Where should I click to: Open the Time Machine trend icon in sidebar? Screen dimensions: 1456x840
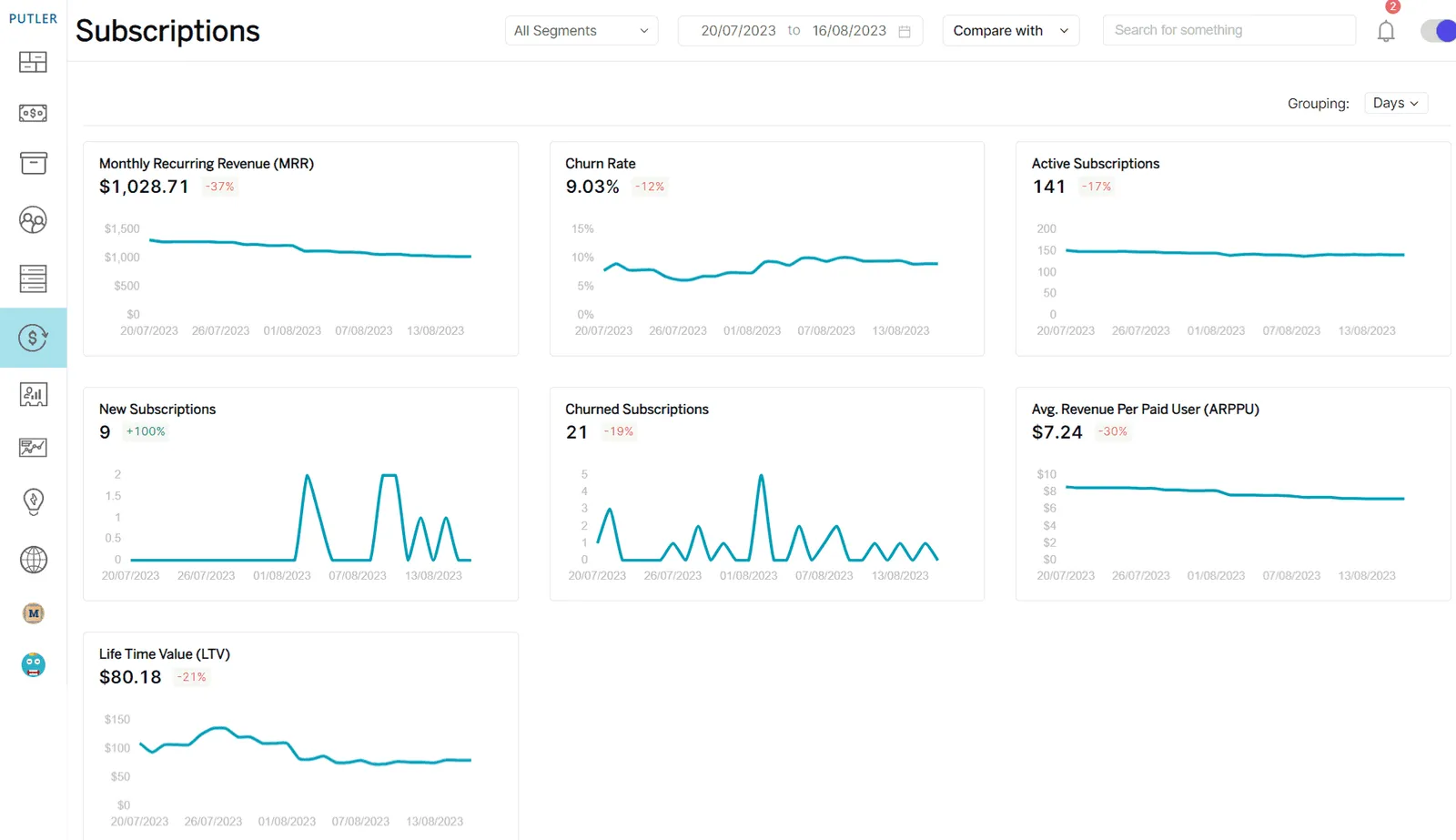point(33,447)
